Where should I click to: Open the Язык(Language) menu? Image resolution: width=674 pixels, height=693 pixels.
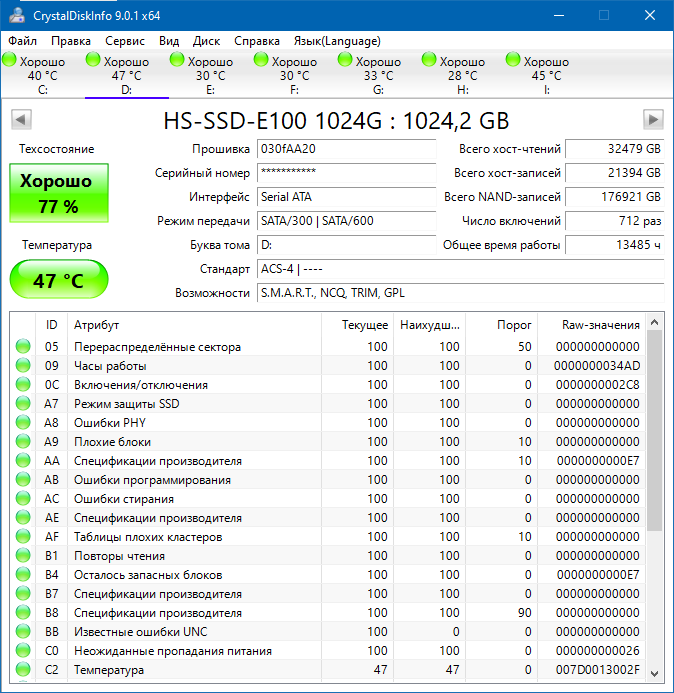[x=337, y=41]
